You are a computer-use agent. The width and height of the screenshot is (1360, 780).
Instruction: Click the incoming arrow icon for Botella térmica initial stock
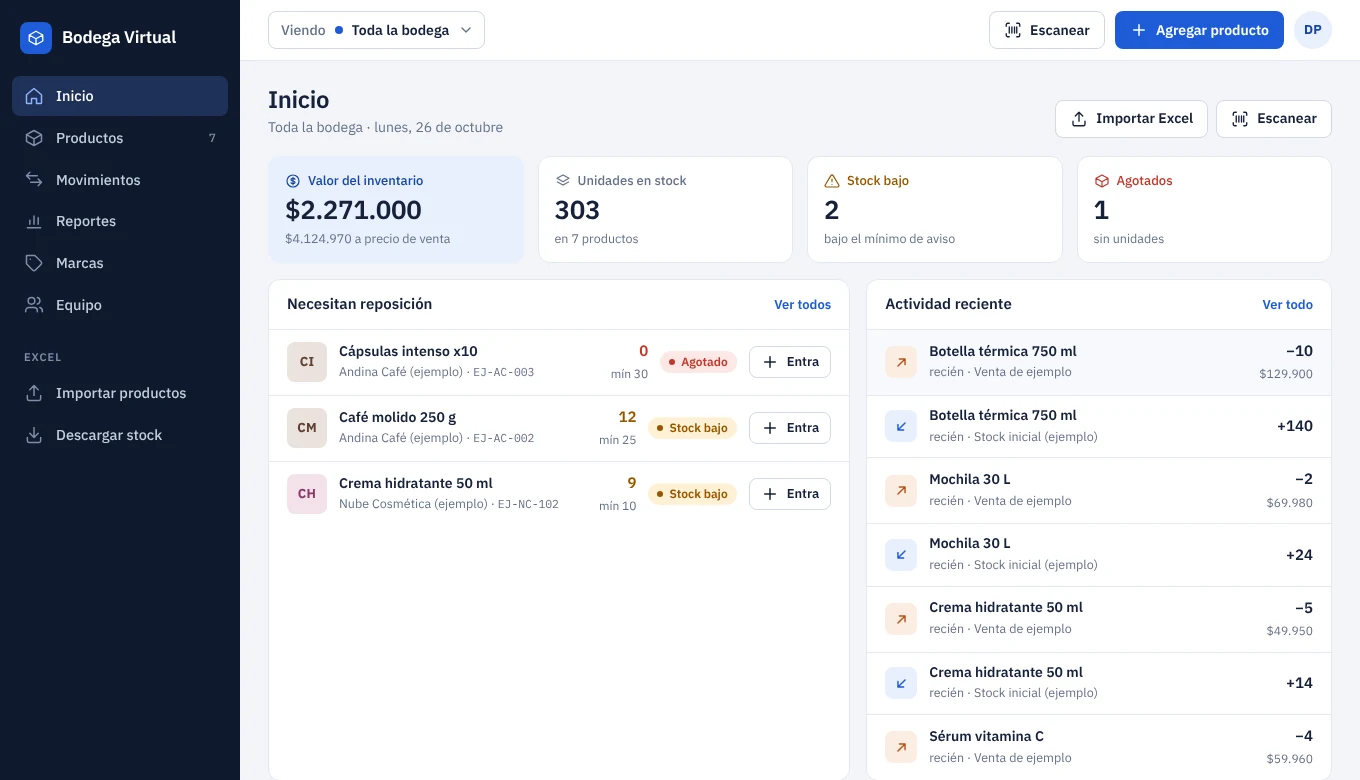pyautogui.click(x=901, y=426)
